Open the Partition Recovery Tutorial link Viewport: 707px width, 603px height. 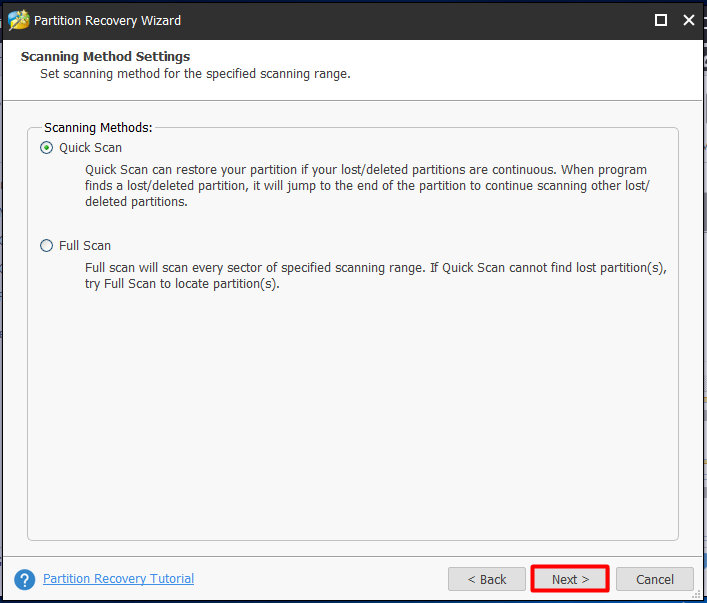pos(118,578)
